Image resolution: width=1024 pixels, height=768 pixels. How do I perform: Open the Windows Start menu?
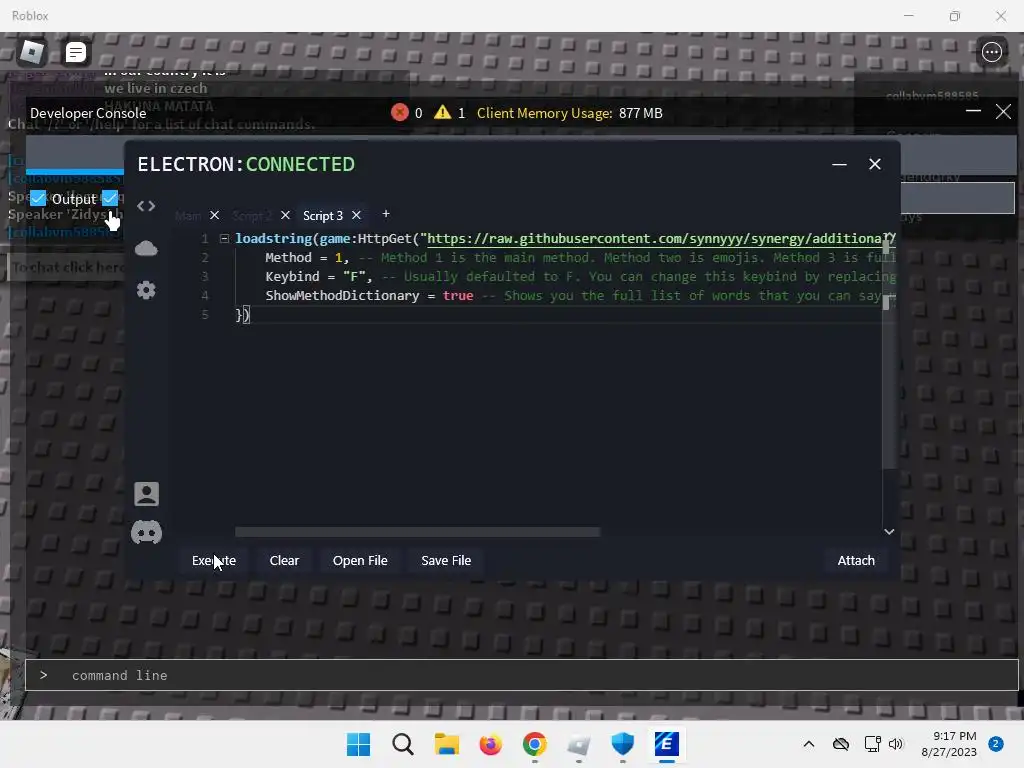click(358, 744)
